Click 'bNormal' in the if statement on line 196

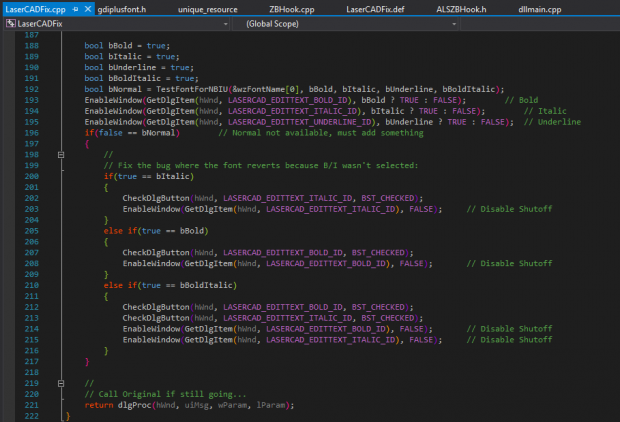point(158,133)
